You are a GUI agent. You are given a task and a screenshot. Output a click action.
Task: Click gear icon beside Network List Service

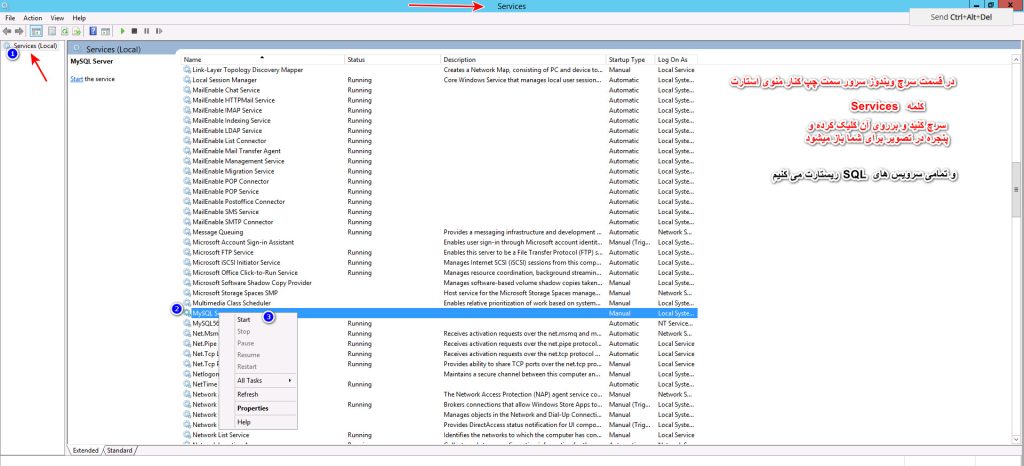[x=187, y=435]
